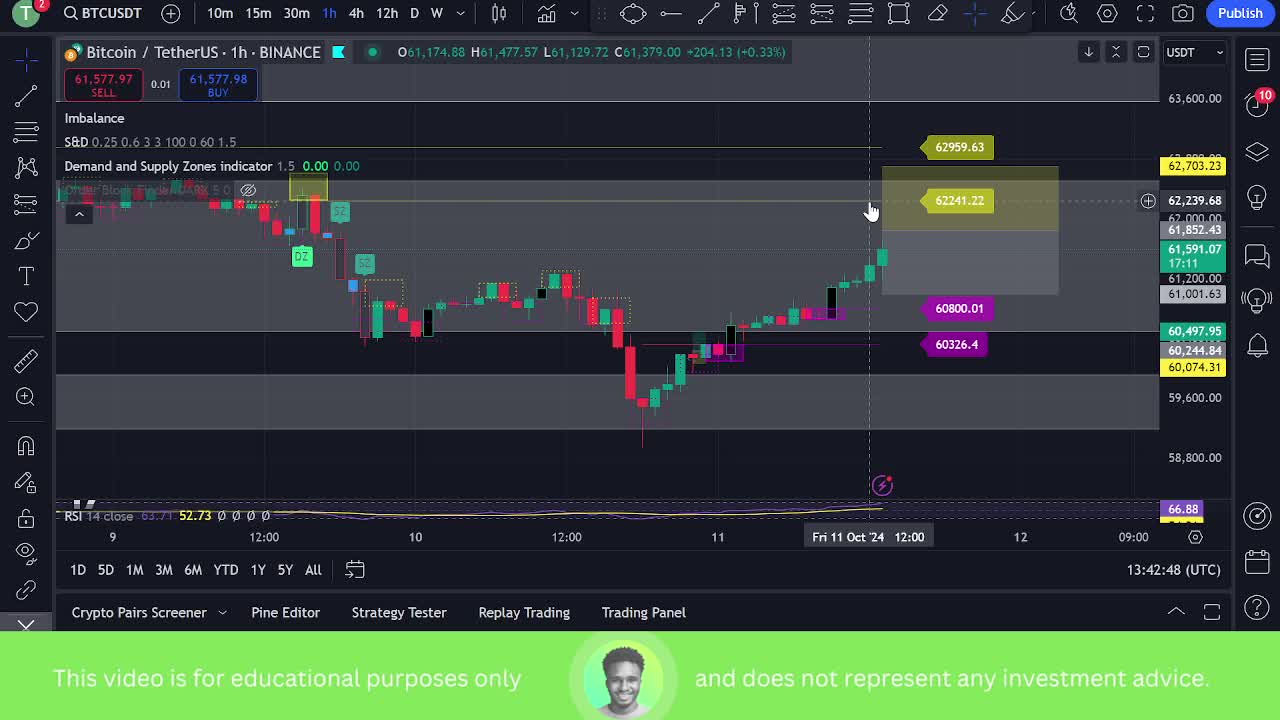Select the ellipse drawing tool in floating toolbar
This screenshot has width=1280, height=720.
click(632, 13)
